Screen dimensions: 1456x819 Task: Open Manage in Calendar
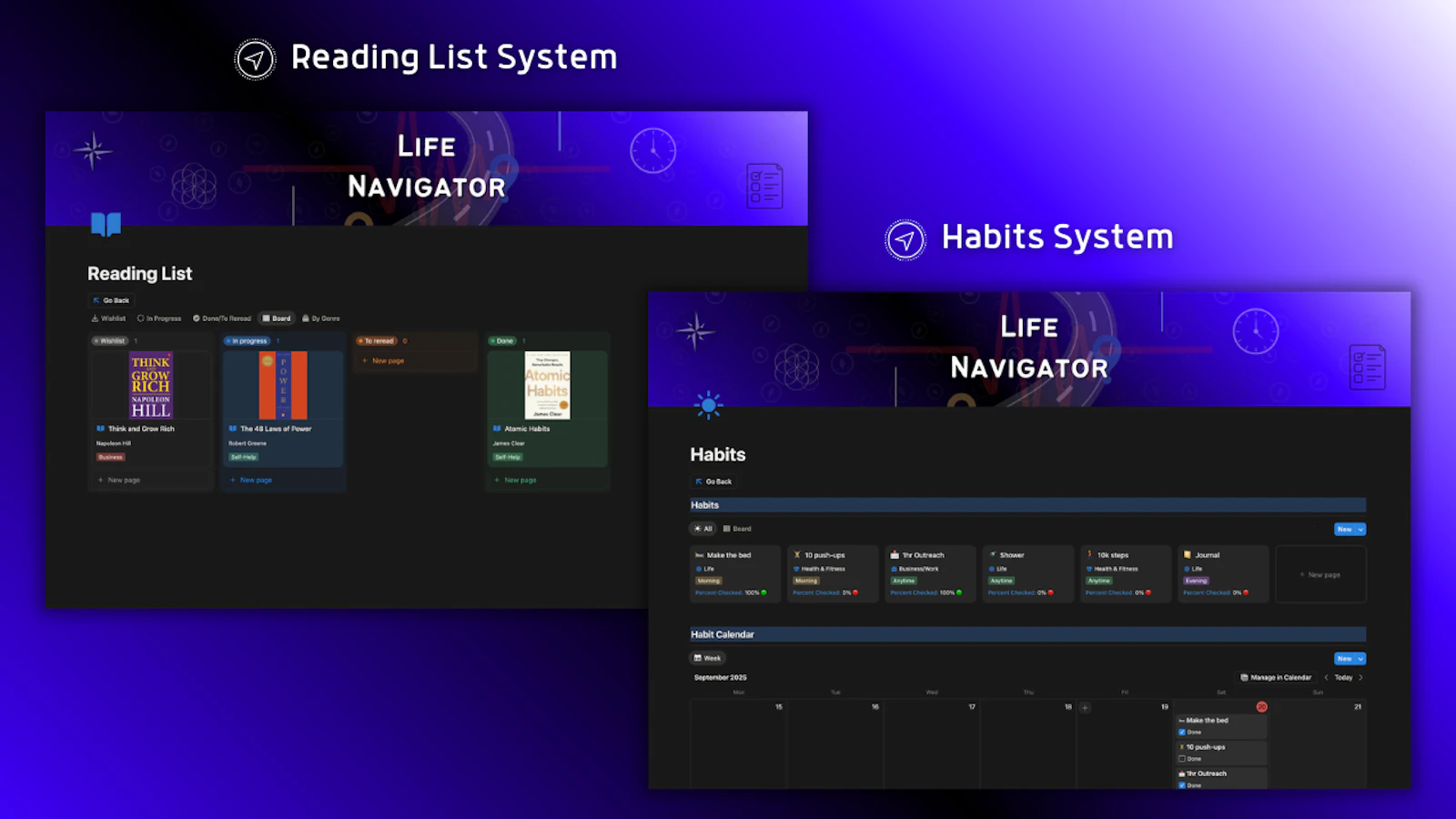[1276, 677]
